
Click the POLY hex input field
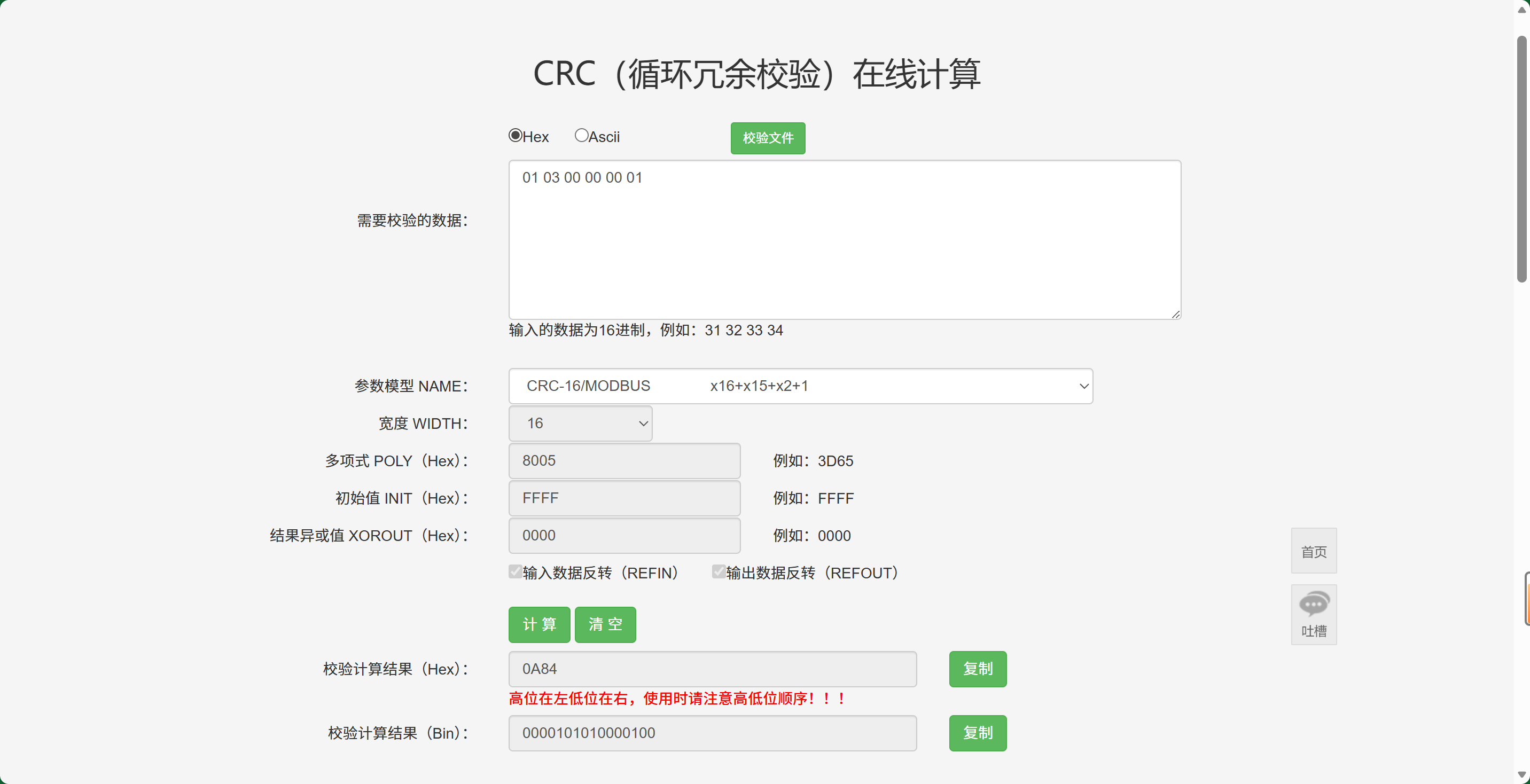(x=623, y=461)
